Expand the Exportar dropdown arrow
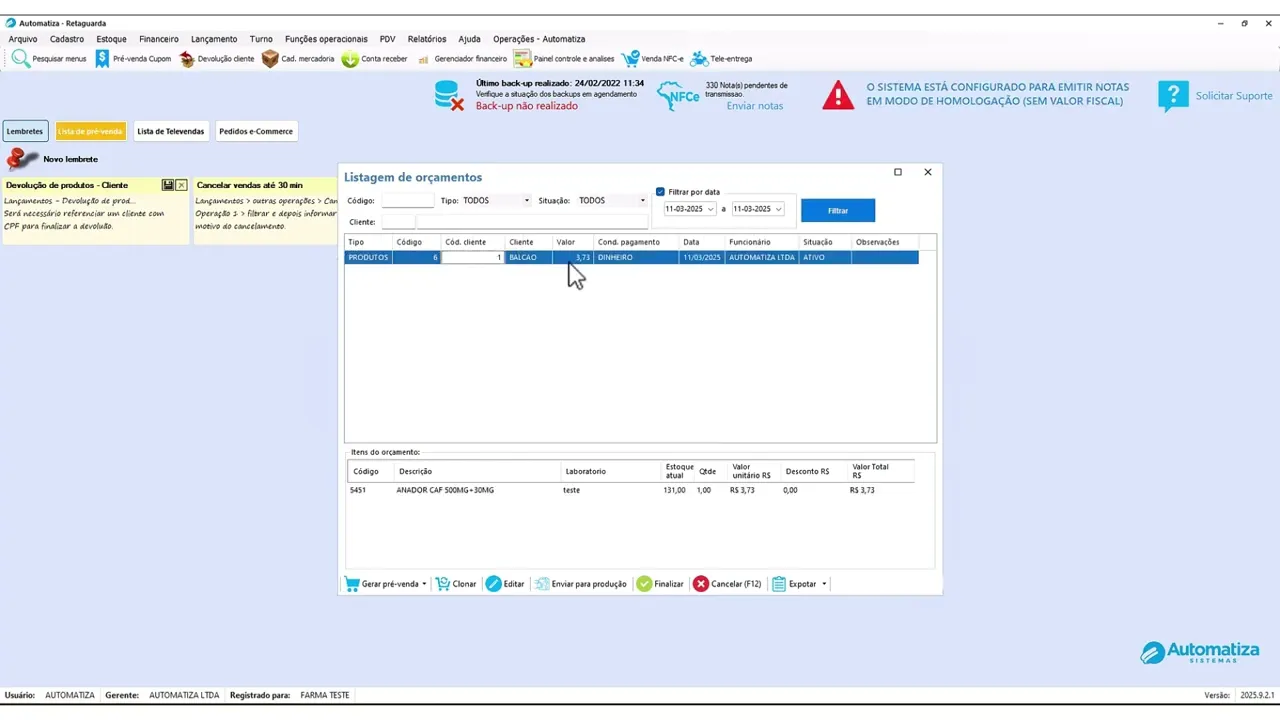This screenshot has width=1280, height=720. pyautogui.click(x=824, y=584)
